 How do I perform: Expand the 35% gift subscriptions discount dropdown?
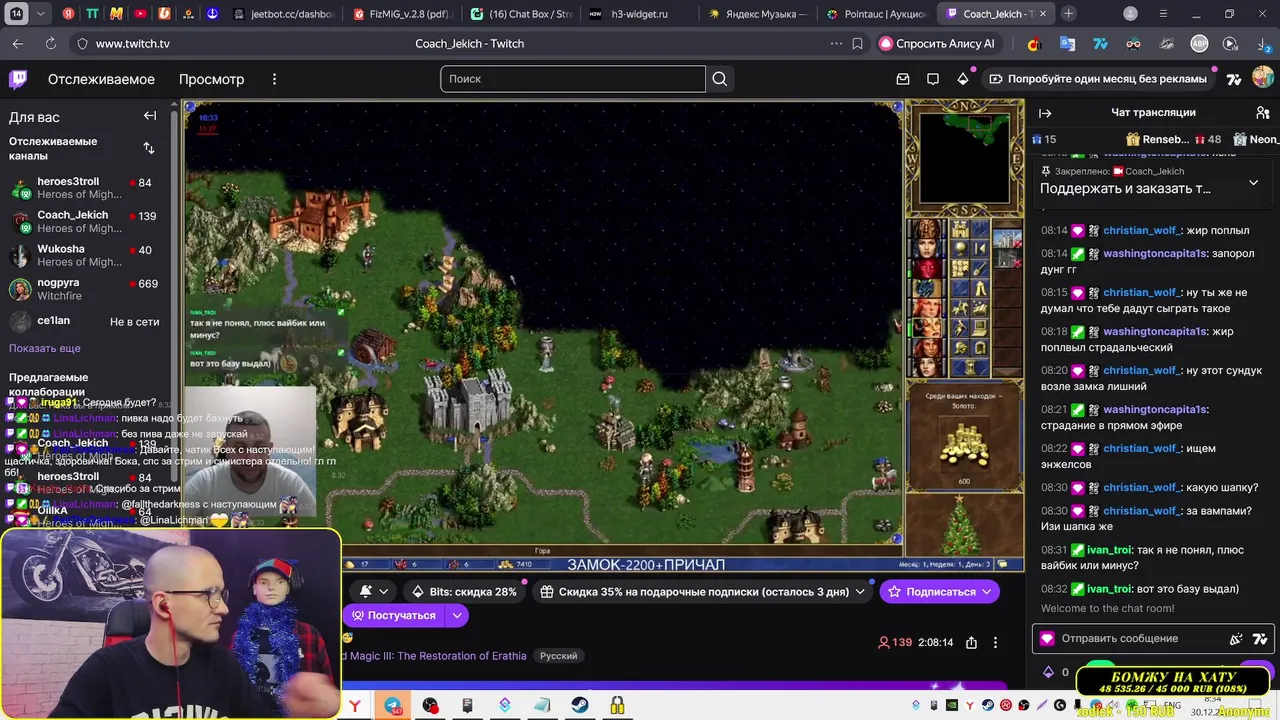click(859, 592)
